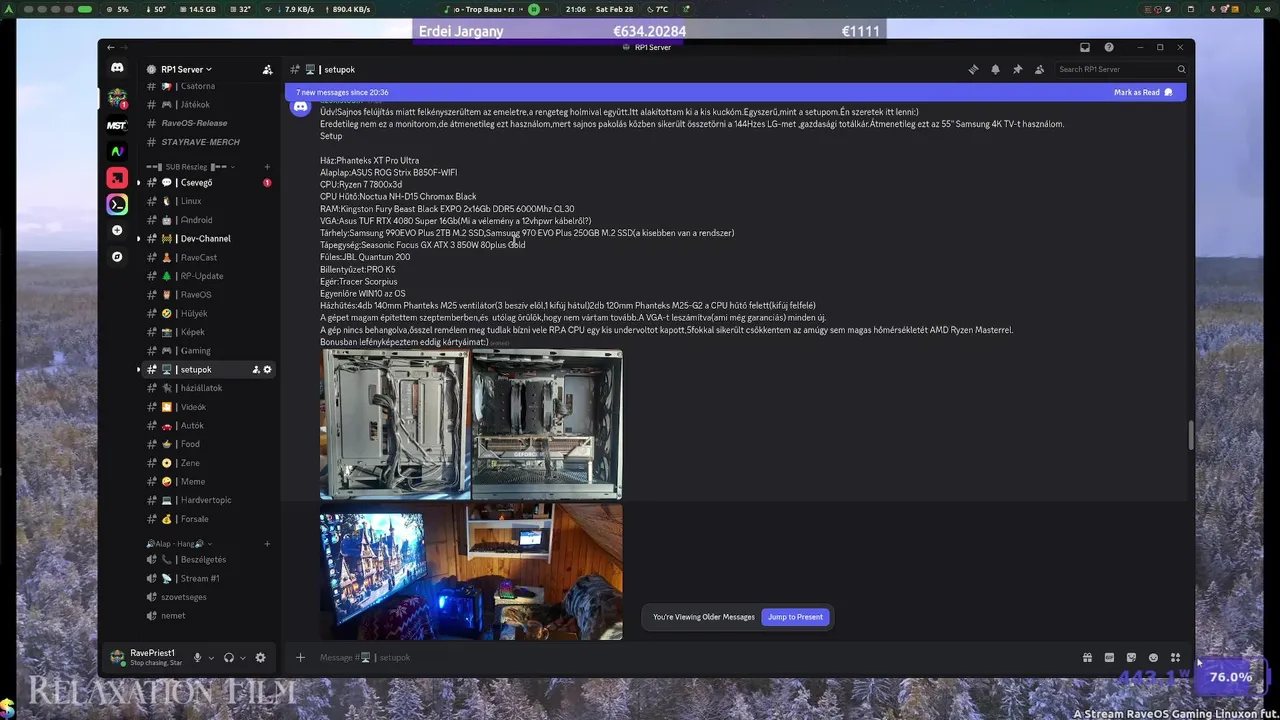The image size is (1280, 720).
Task: Click the chat scrollbar thumb
Action: coord(1190,436)
